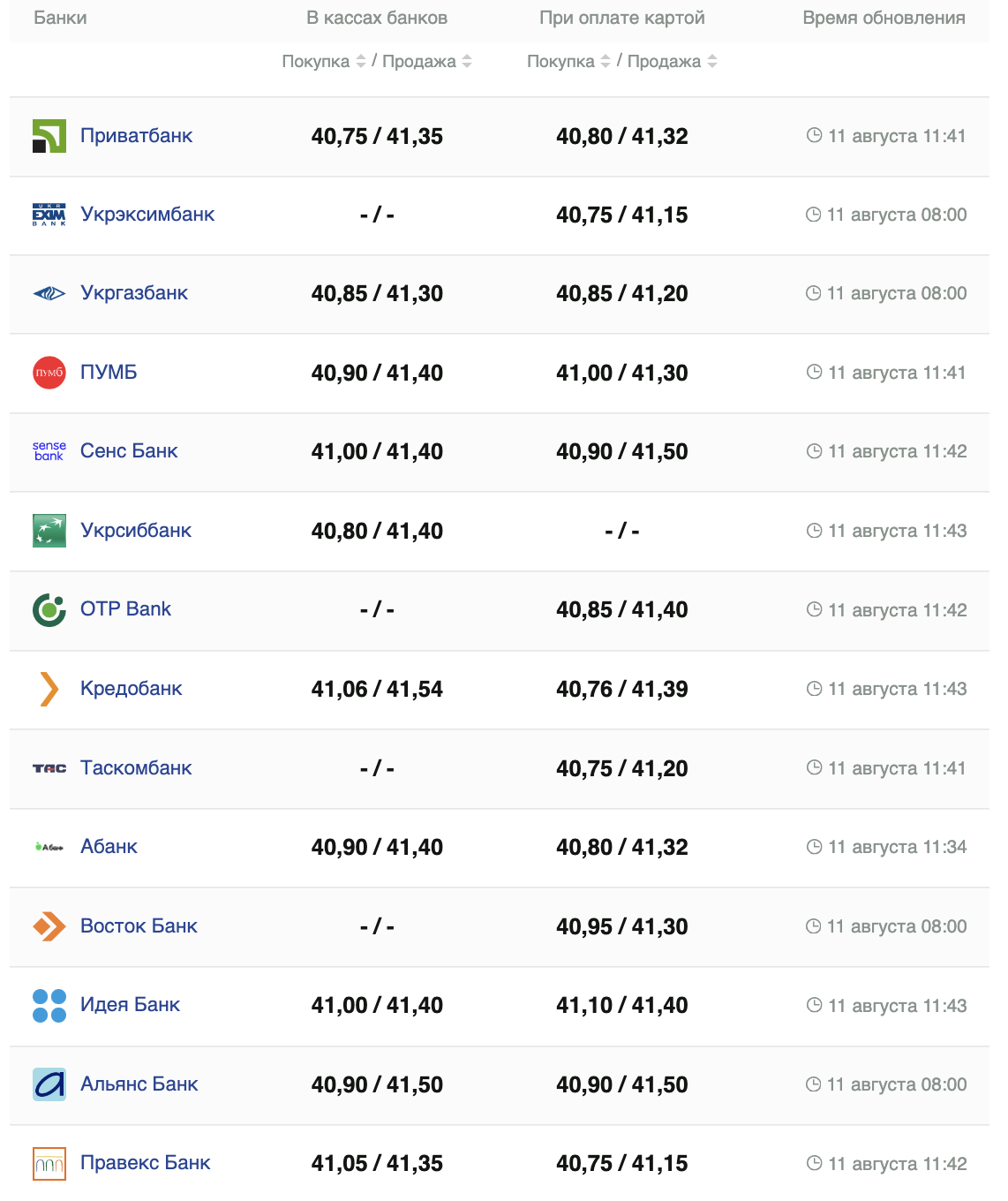Open the Укргазбанк bank link
Image resolution: width=1008 pixels, height=1201 pixels.
click(134, 293)
